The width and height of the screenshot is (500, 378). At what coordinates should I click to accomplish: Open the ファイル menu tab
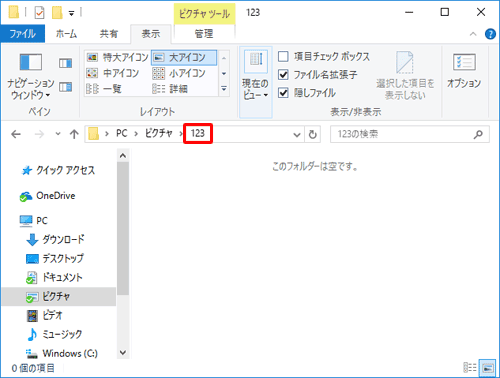(22, 34)
